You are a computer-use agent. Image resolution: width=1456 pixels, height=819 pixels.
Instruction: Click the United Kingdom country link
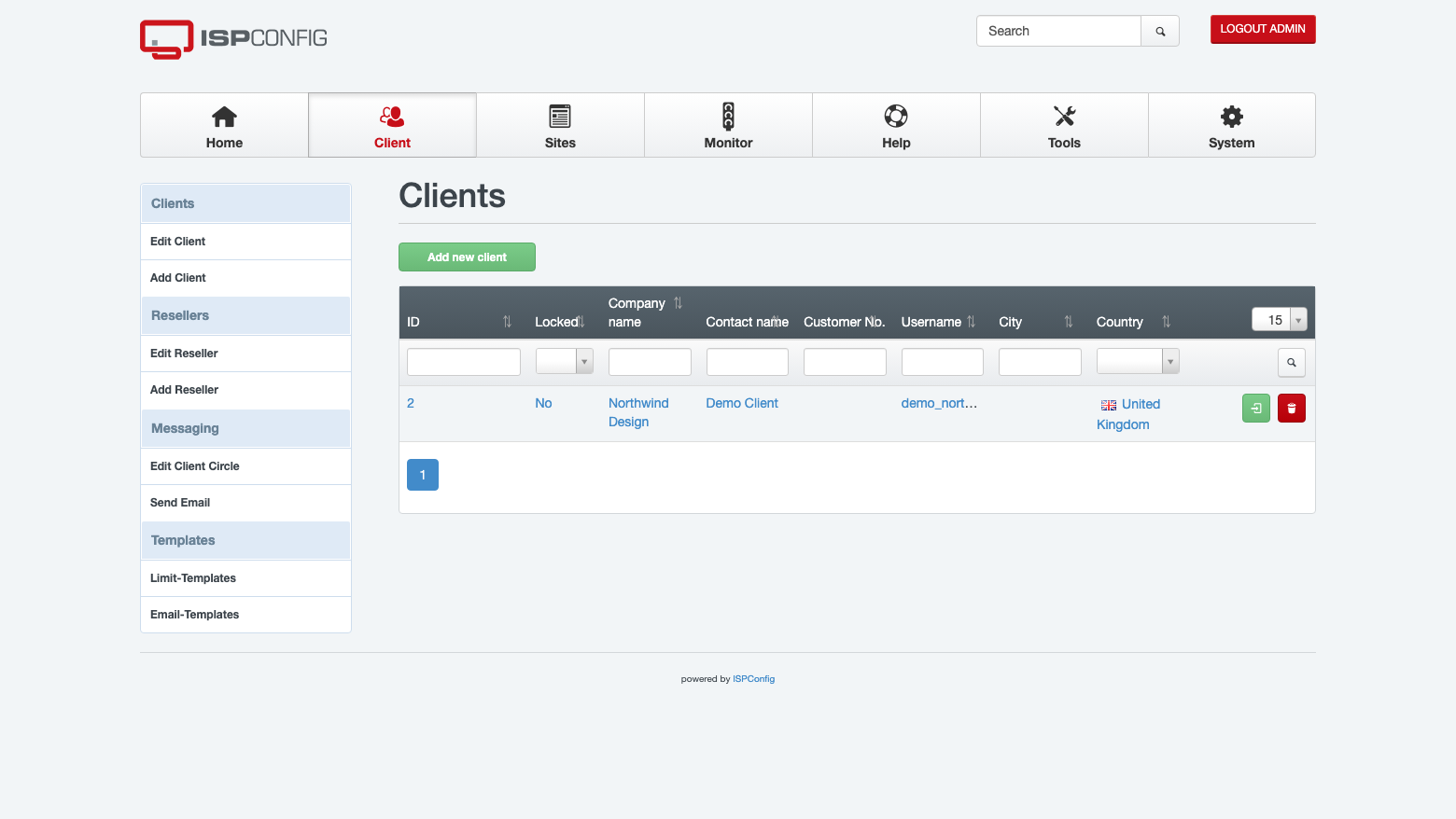click(x=1128, y=414)
